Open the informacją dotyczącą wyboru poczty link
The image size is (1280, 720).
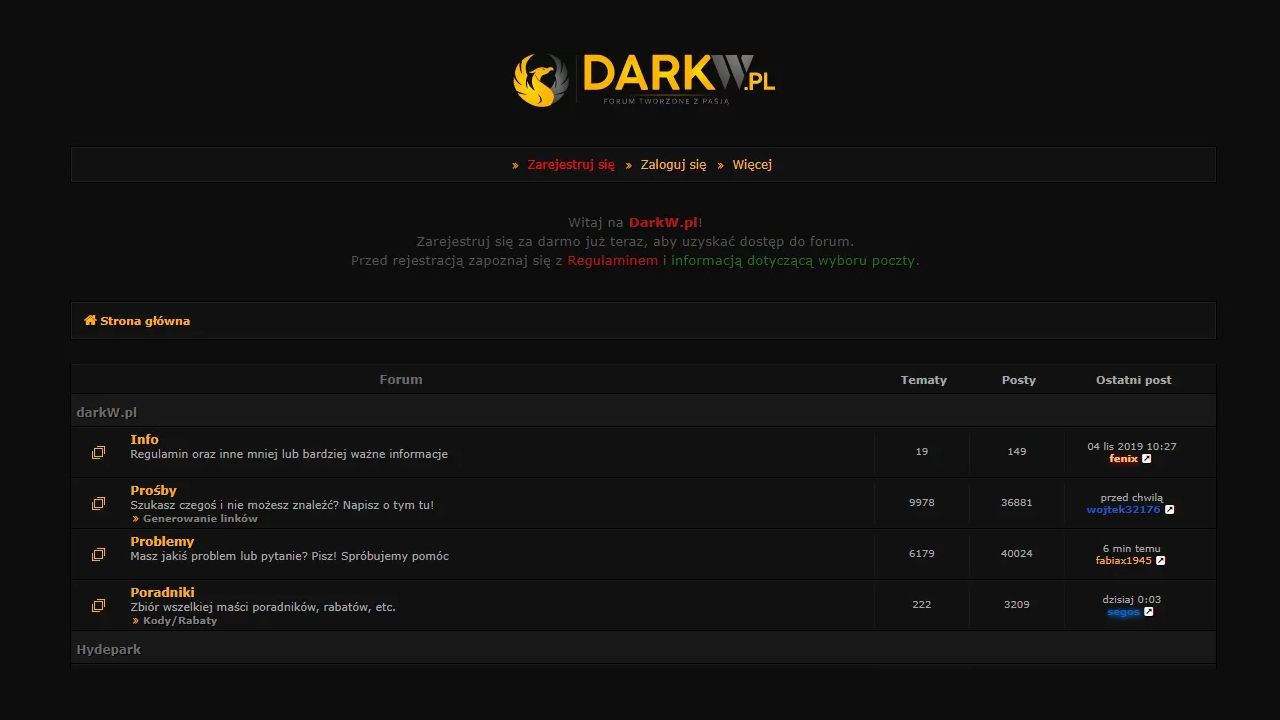coord(793,260)
